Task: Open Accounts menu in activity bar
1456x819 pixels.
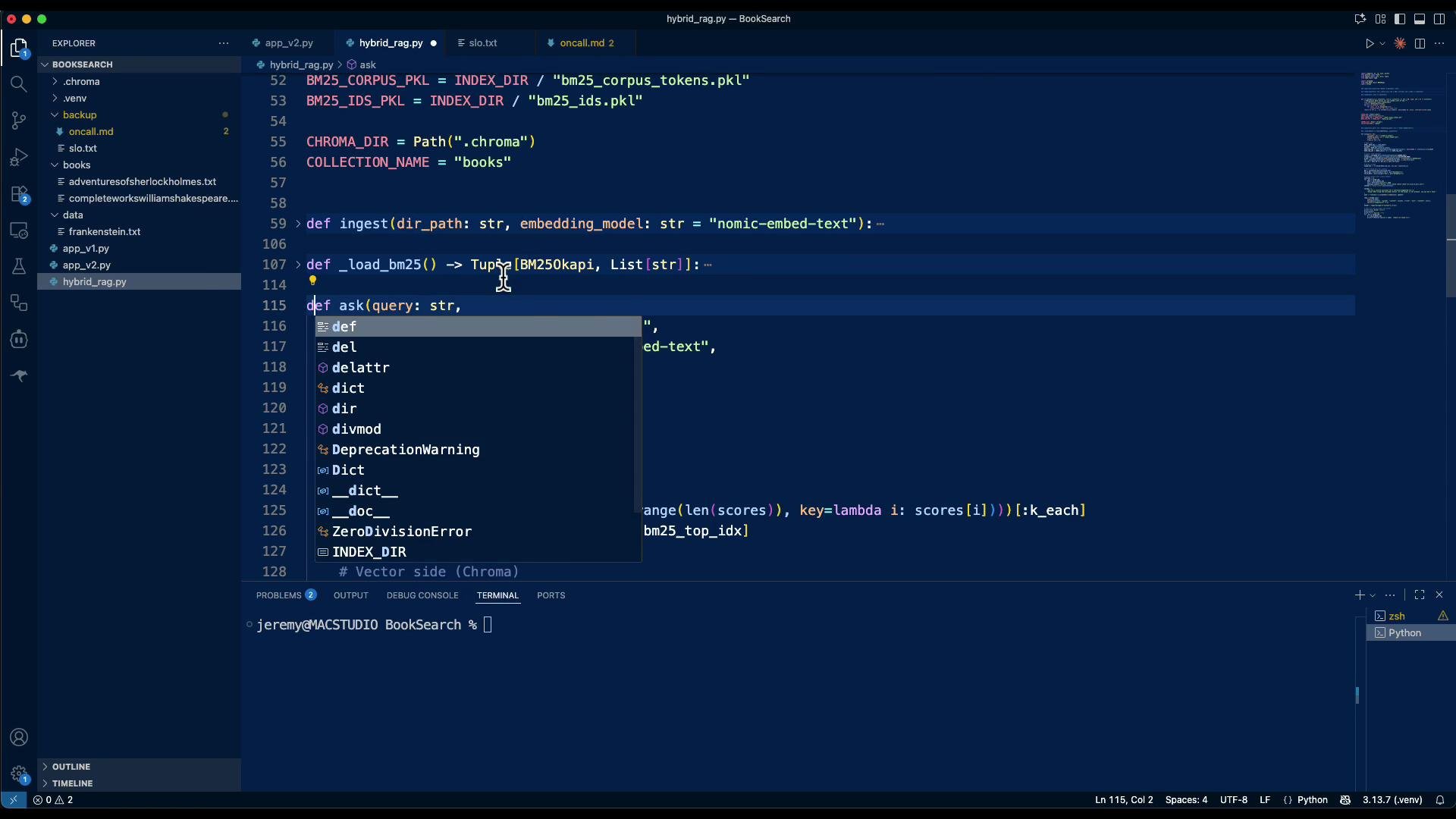Action: point(19,738)
